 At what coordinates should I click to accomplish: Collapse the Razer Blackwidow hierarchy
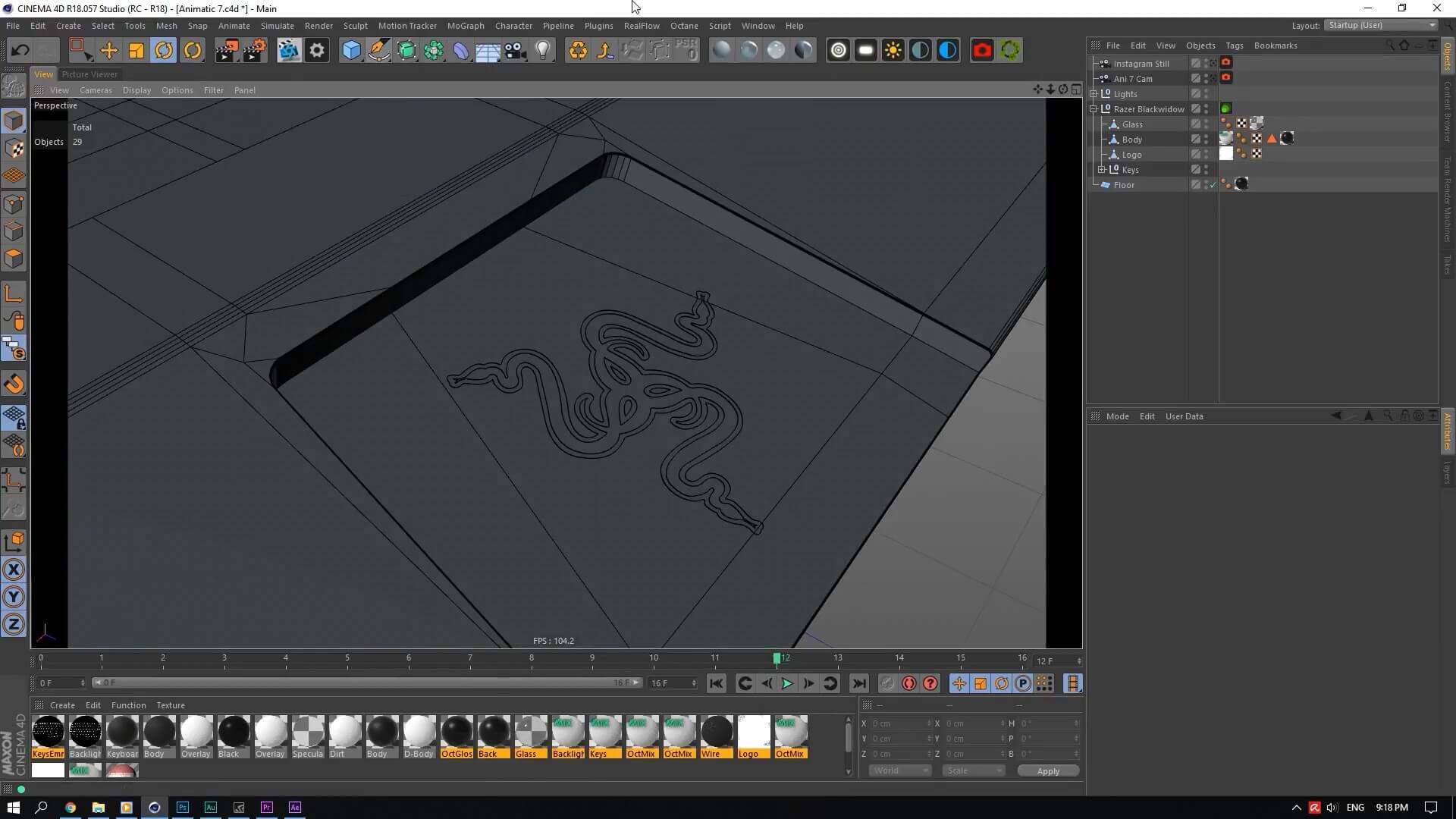click(1094, 109)
